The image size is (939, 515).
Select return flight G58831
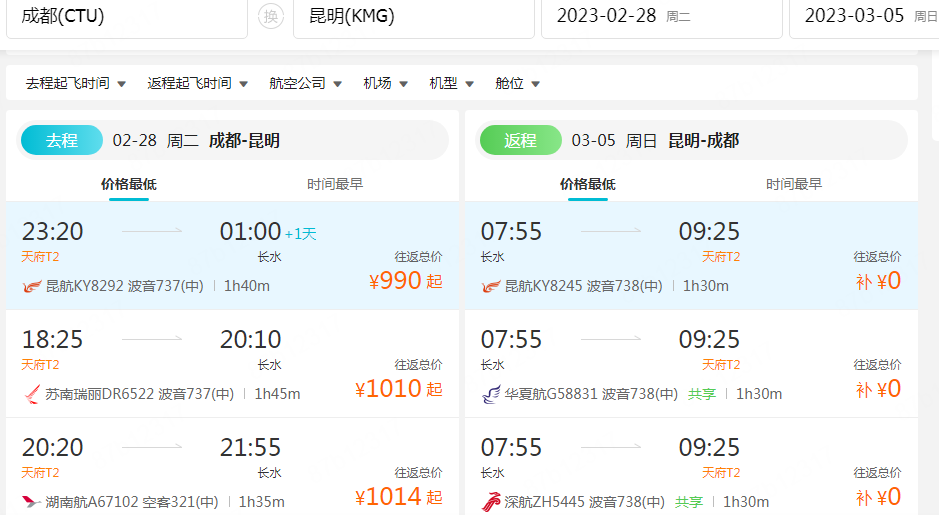pos(691,363)
